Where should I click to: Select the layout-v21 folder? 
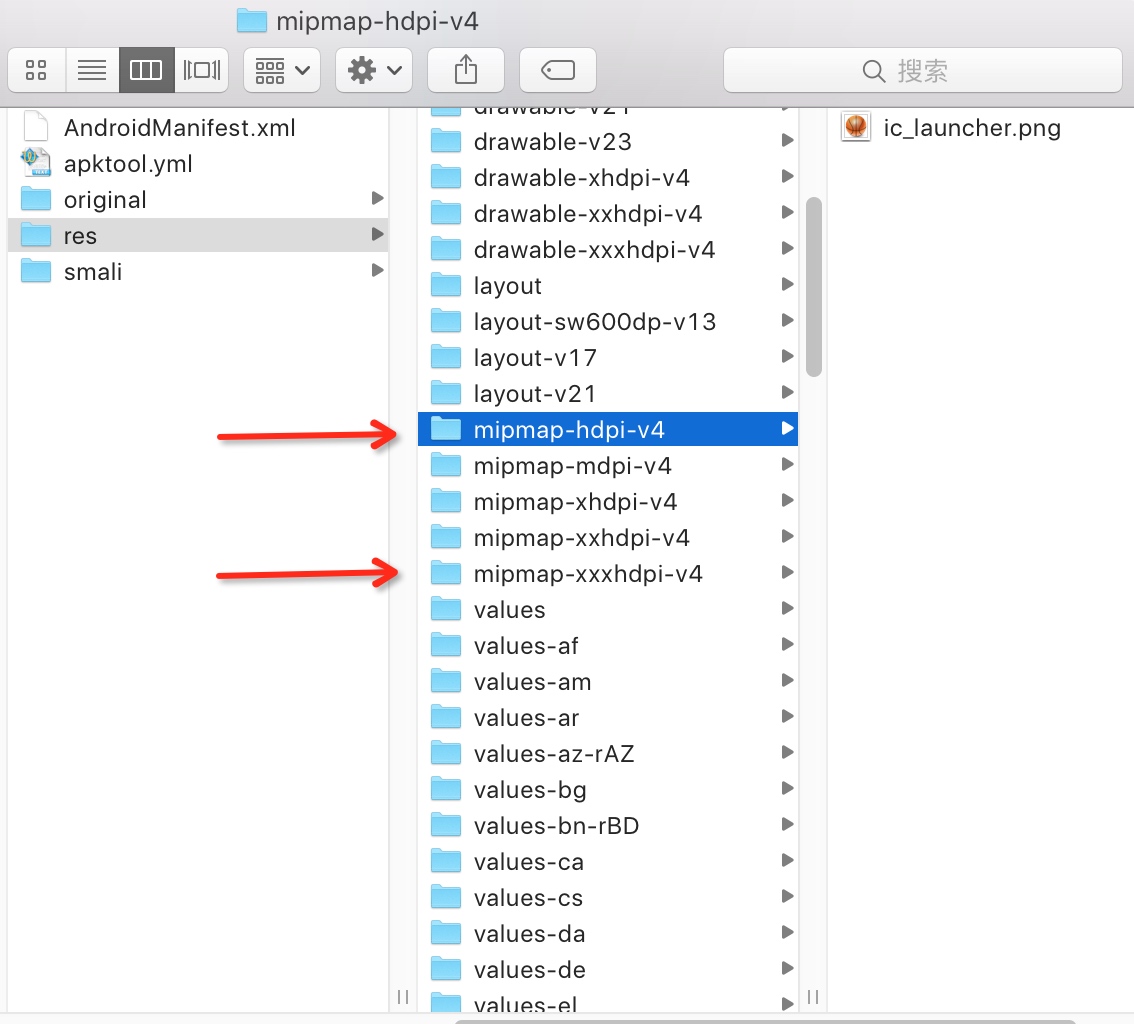coord(608,393)
